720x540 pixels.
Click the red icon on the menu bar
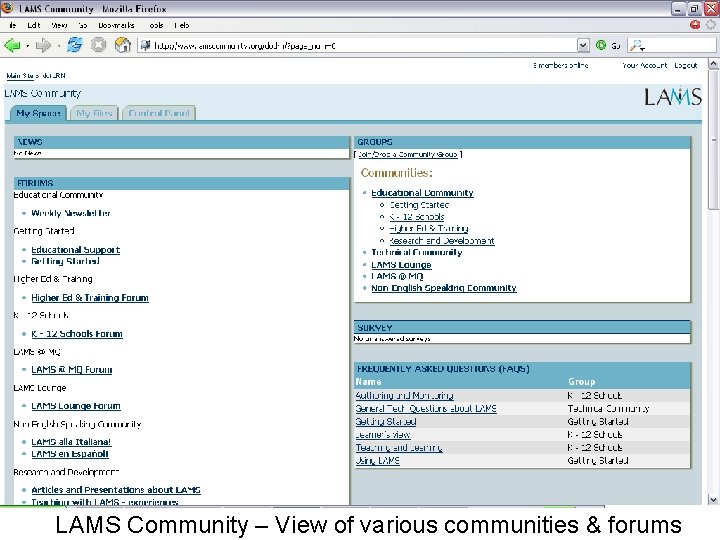click(695, 25)
